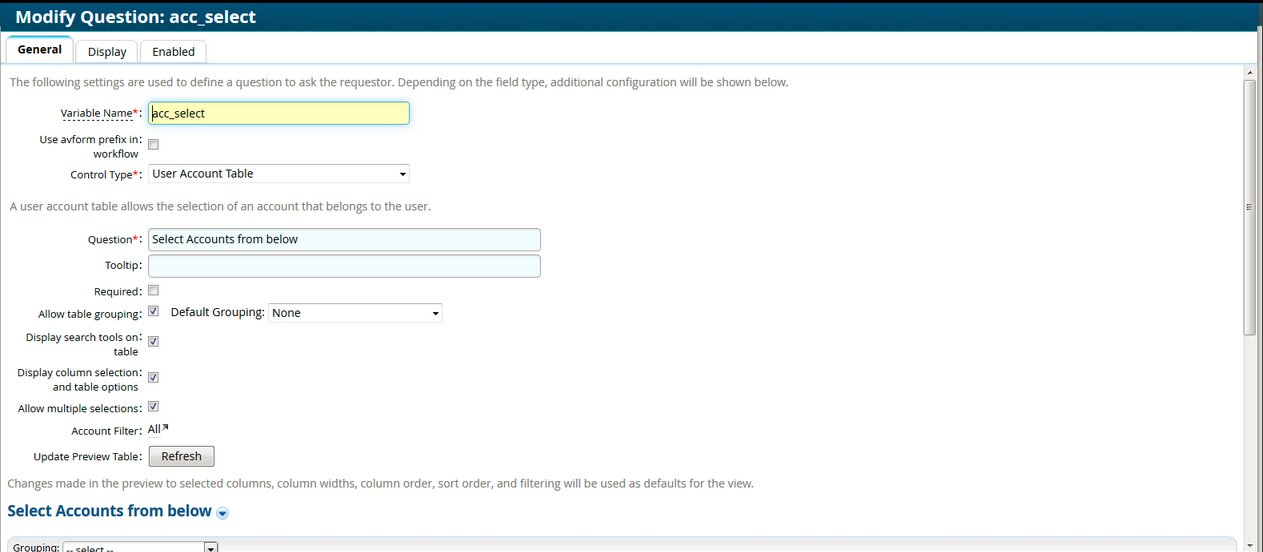Select the General tab
Viewport: 1263px width, 552px height.
[x=40, y=50]
